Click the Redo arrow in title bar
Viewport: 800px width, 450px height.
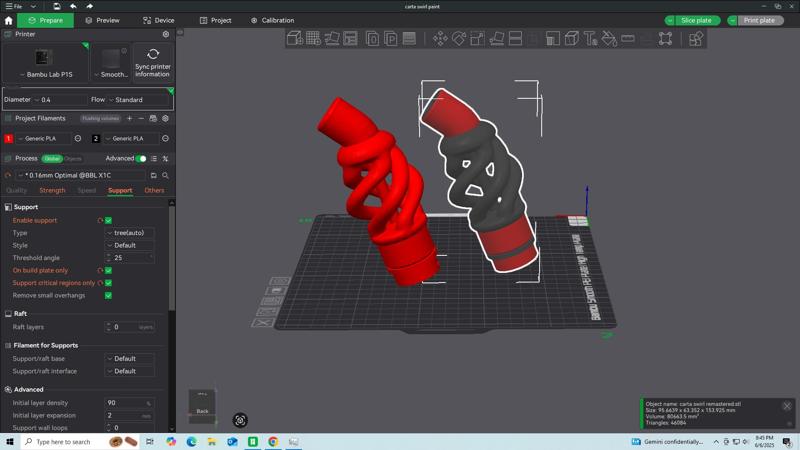click(x=89, y=6)
